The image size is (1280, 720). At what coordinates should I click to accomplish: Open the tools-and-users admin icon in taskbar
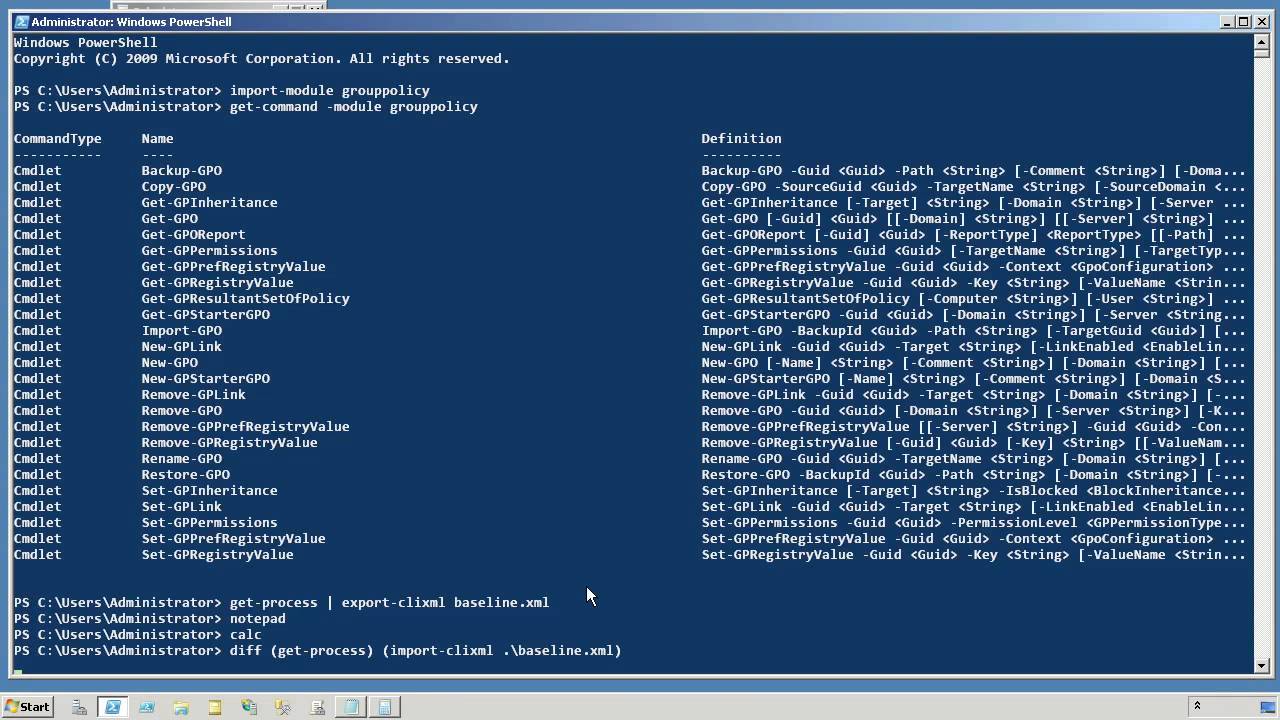(283, 707)
